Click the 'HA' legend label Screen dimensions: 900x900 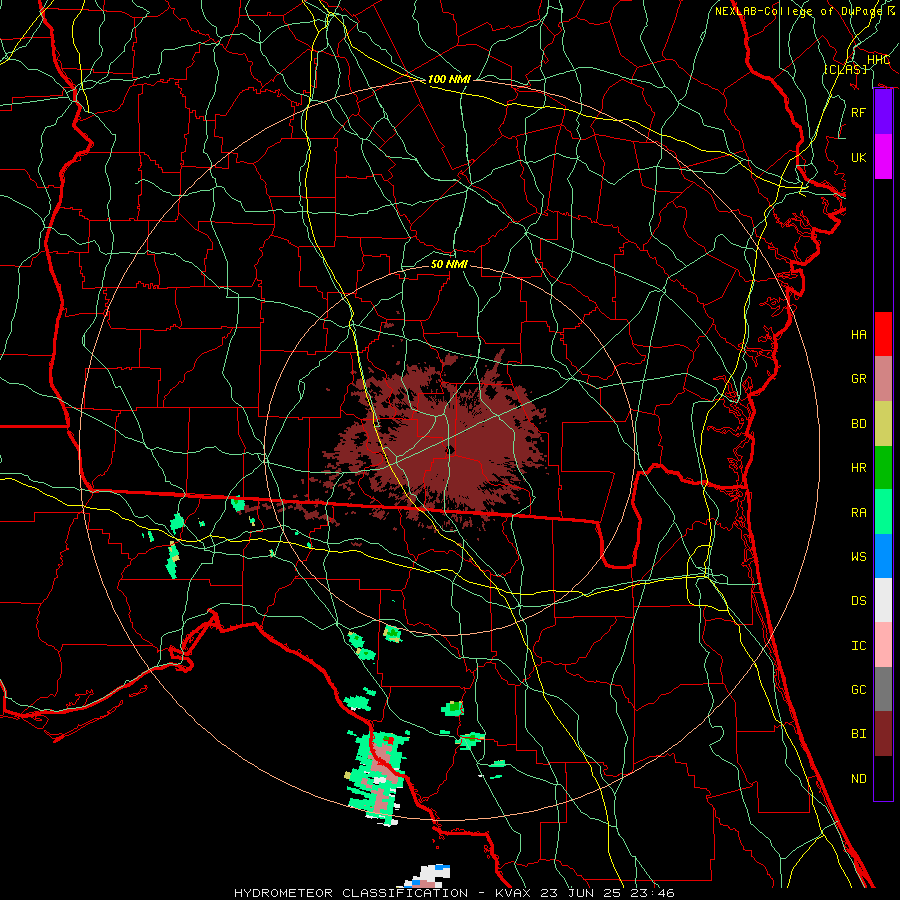point(858,335)
